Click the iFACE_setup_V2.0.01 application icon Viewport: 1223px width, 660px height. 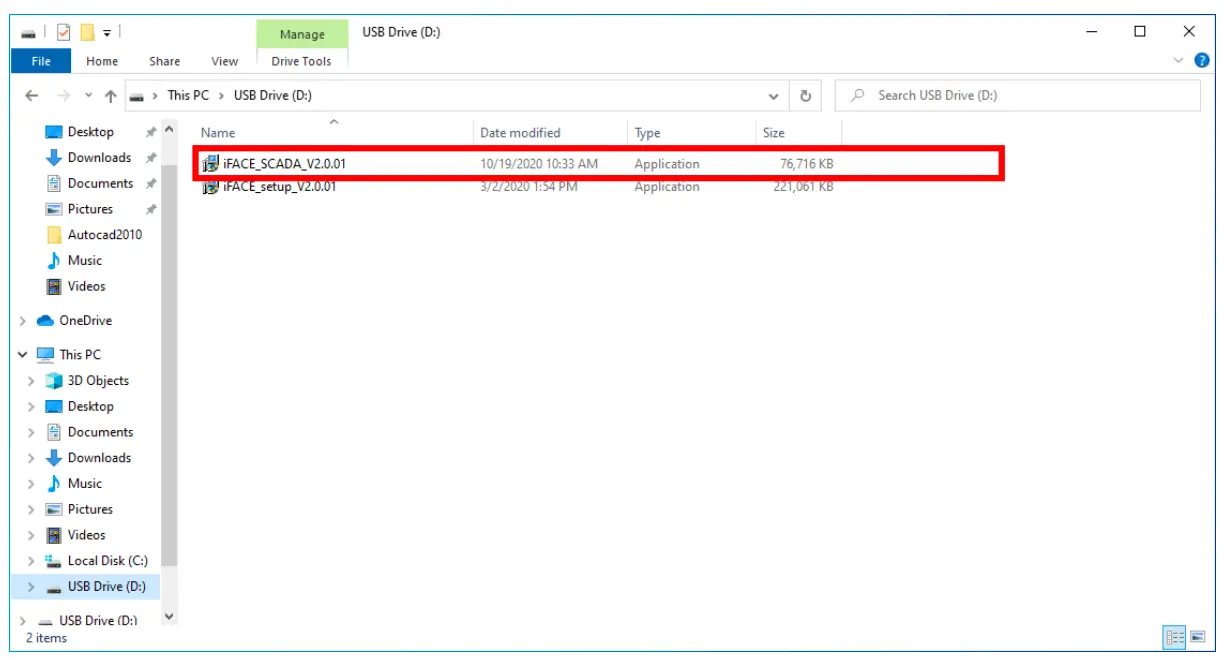(x=210, y=187)
